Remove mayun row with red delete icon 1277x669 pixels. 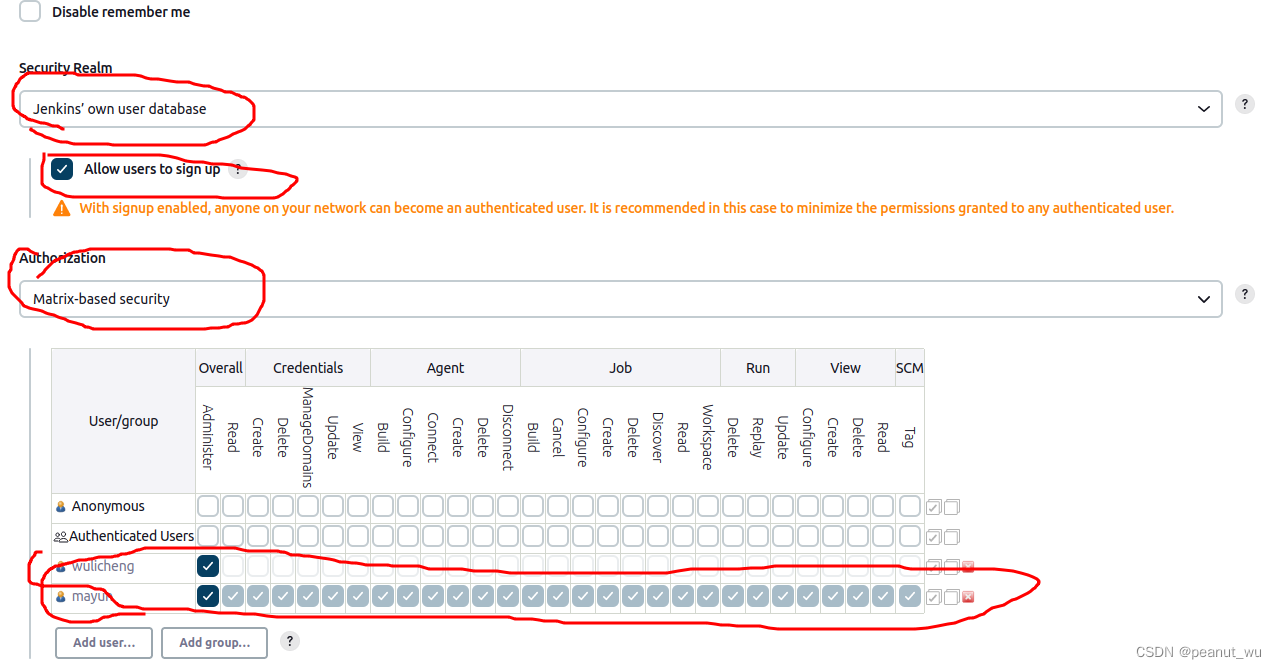968,597
